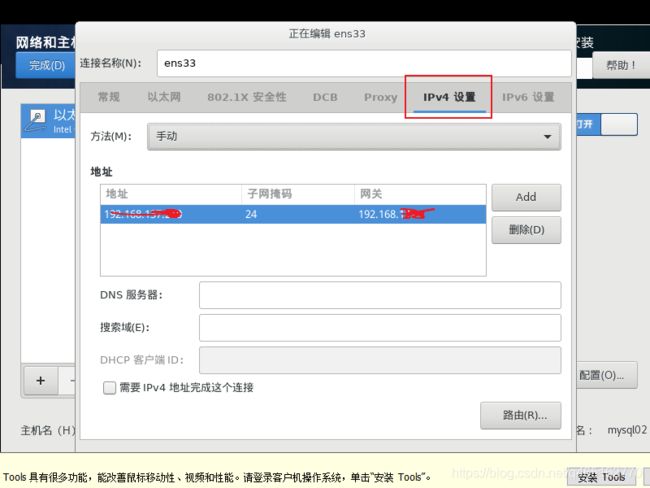Click the 配置(O)... button in the background window

pos(607,375)
